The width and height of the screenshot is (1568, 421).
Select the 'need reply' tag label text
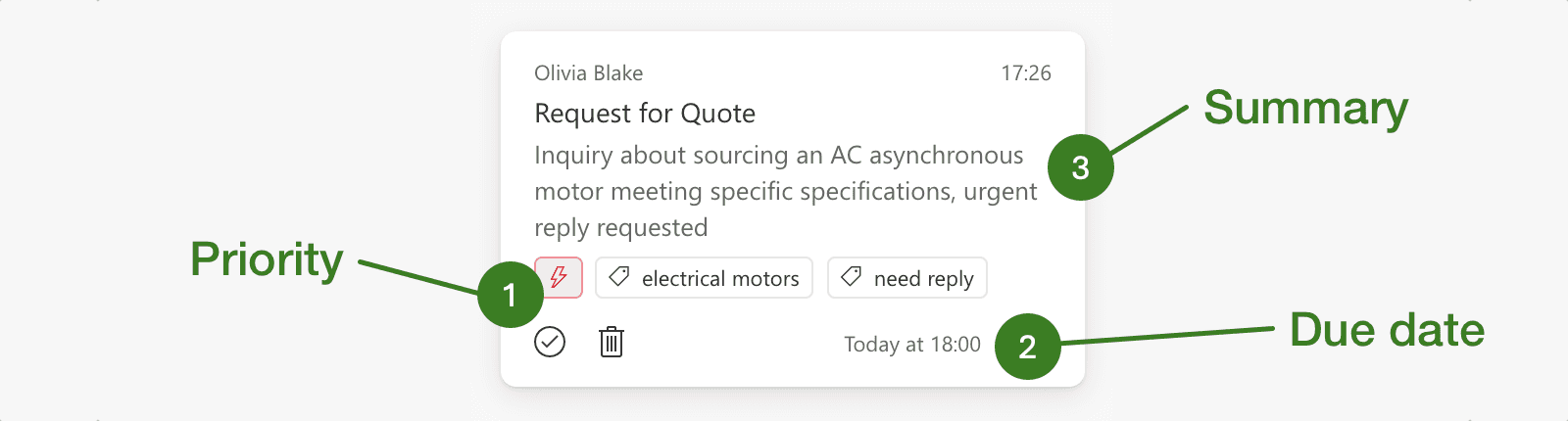923,279
